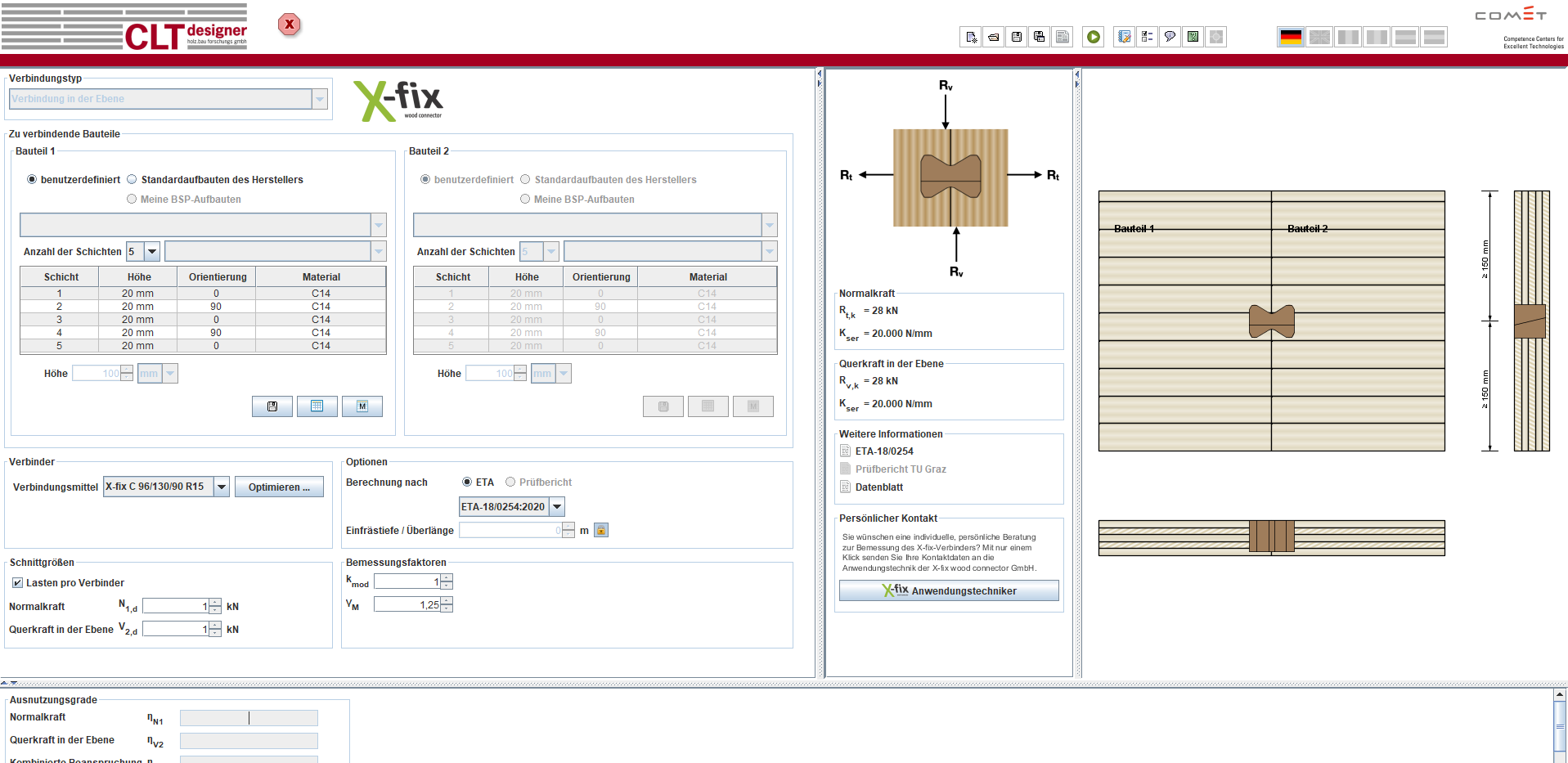This screenshot has height=763, width=1568.
Task: Open the ETA-18/0254:2020 dropdown
Action: coord(557,507)
